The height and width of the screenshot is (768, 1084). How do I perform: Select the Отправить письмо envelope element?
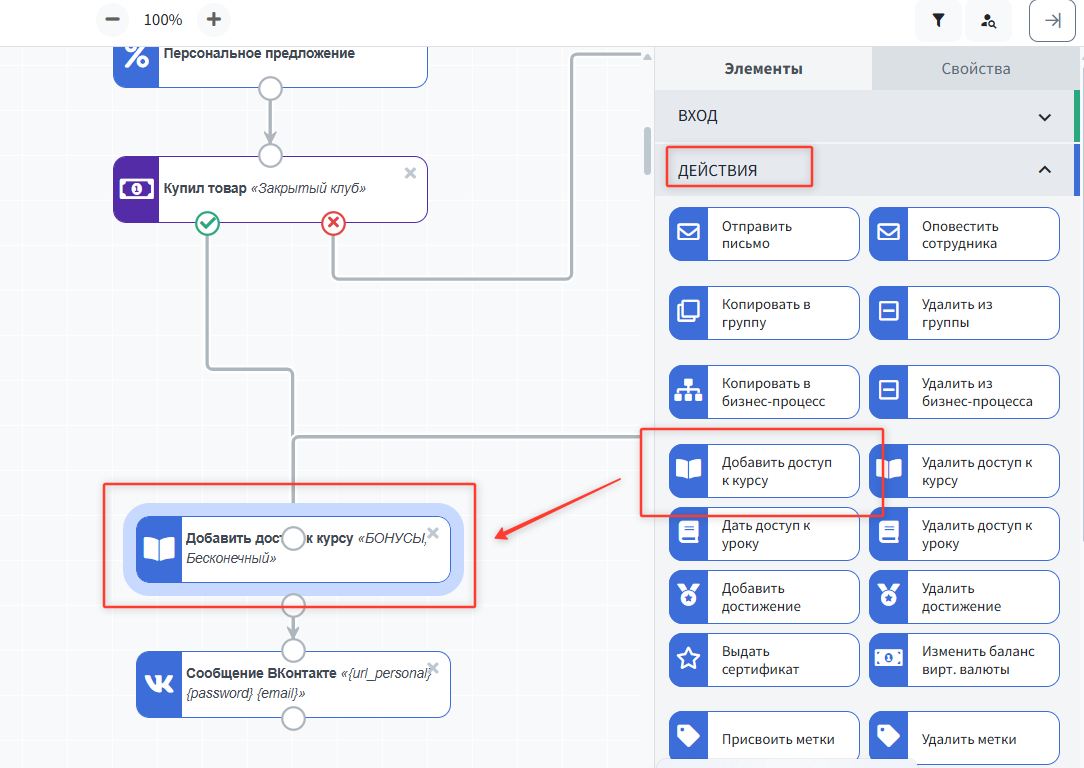tap(763, 234)
